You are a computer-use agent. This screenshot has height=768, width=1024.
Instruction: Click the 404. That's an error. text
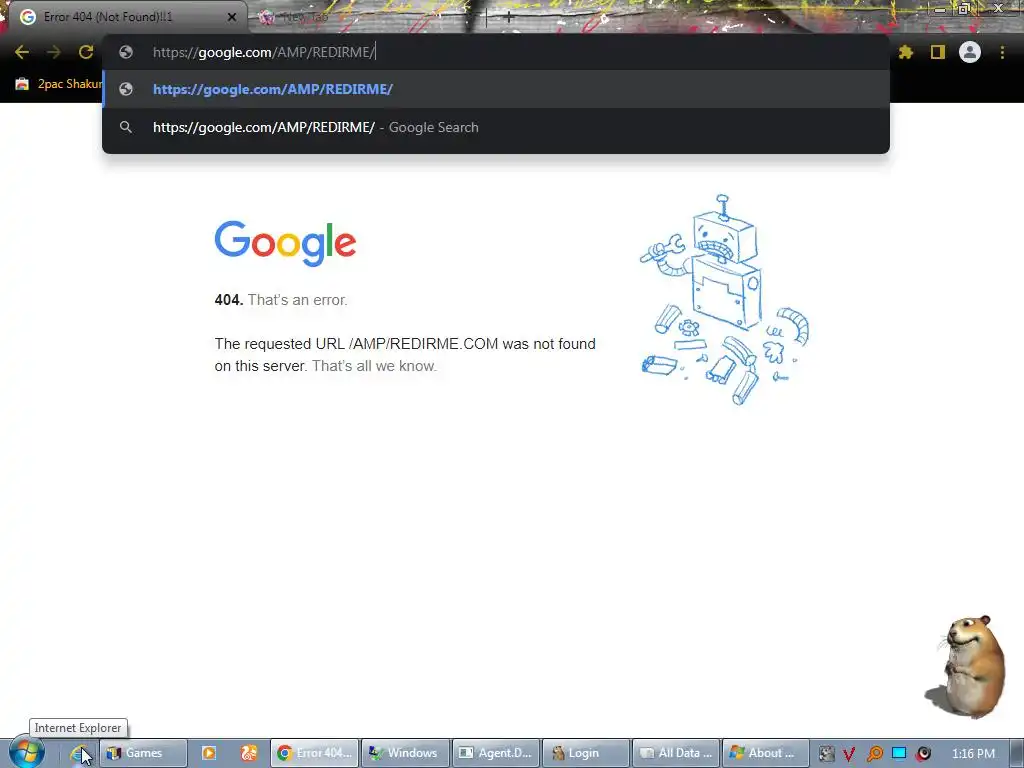(x=281, y=300)
